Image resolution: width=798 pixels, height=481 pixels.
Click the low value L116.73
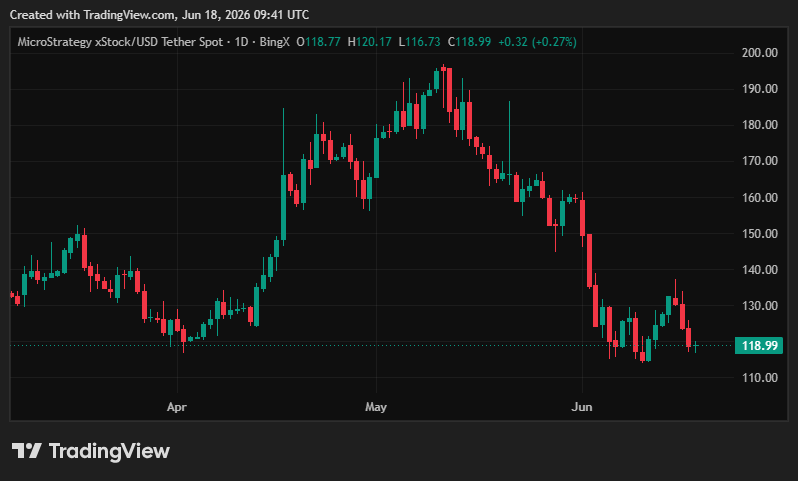[419, 42]
